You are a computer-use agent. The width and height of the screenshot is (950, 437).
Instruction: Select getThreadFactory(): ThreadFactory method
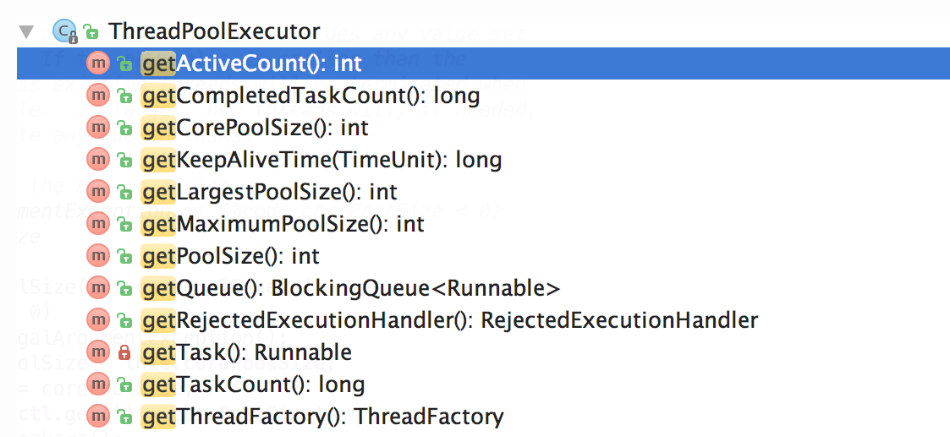click(x=323, y=416)
